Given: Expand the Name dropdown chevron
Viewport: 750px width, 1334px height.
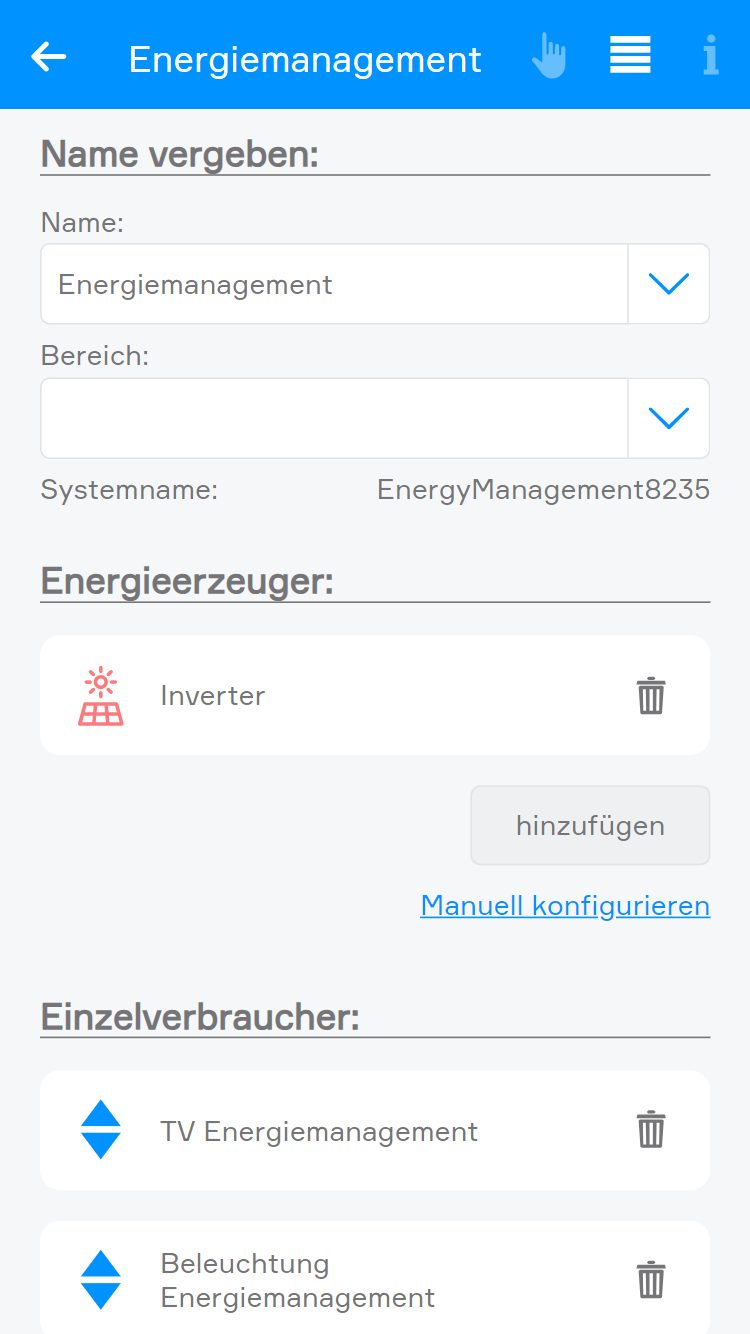Looking at the screenshot, I should coord(668,284).
